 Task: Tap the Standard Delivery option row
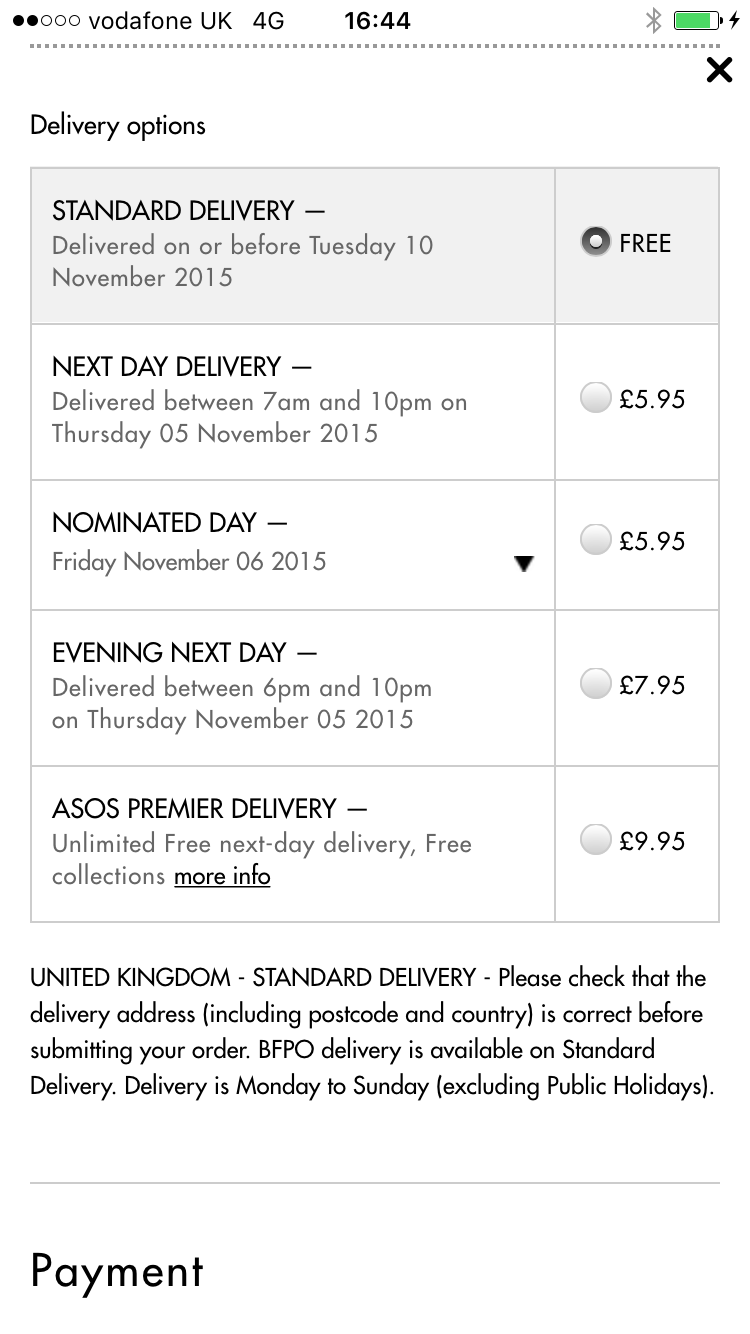pos(292,246)
